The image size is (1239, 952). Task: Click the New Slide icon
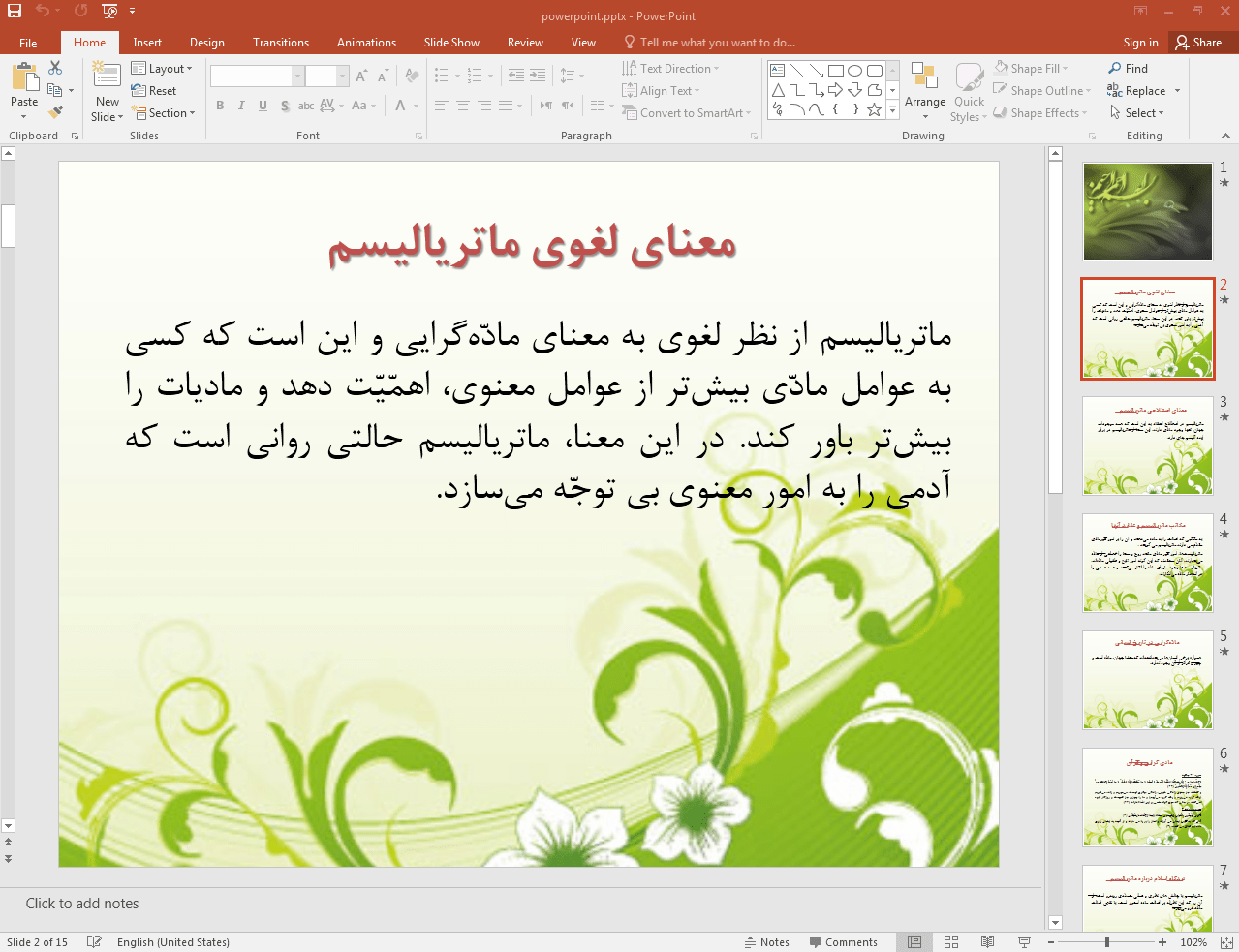[x=107, y=77]
